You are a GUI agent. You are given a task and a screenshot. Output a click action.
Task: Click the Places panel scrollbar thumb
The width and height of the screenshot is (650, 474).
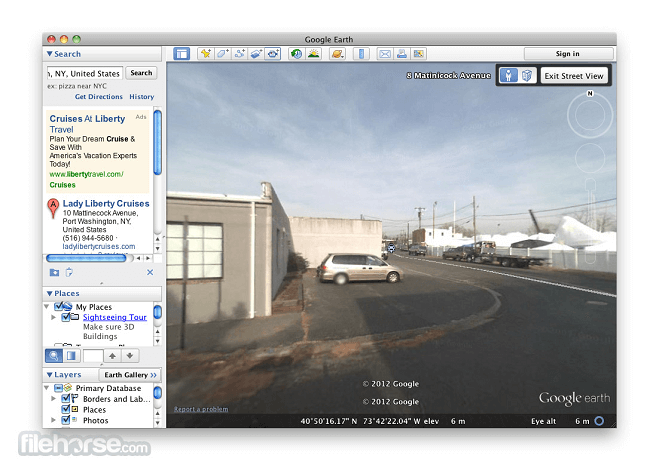coord(158,312)
